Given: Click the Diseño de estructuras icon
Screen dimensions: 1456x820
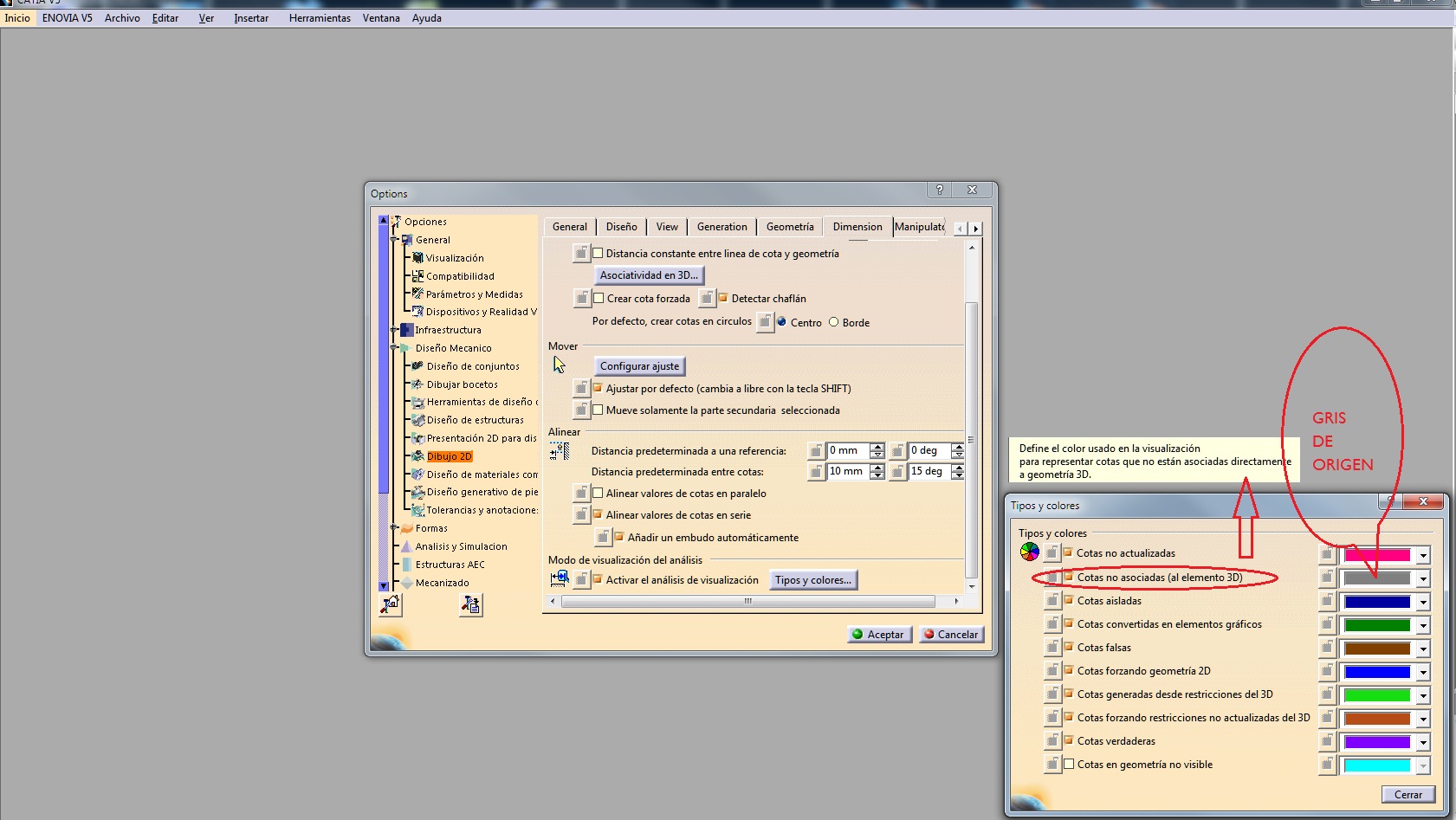Looking at the screenshot, I should point(417,419).
